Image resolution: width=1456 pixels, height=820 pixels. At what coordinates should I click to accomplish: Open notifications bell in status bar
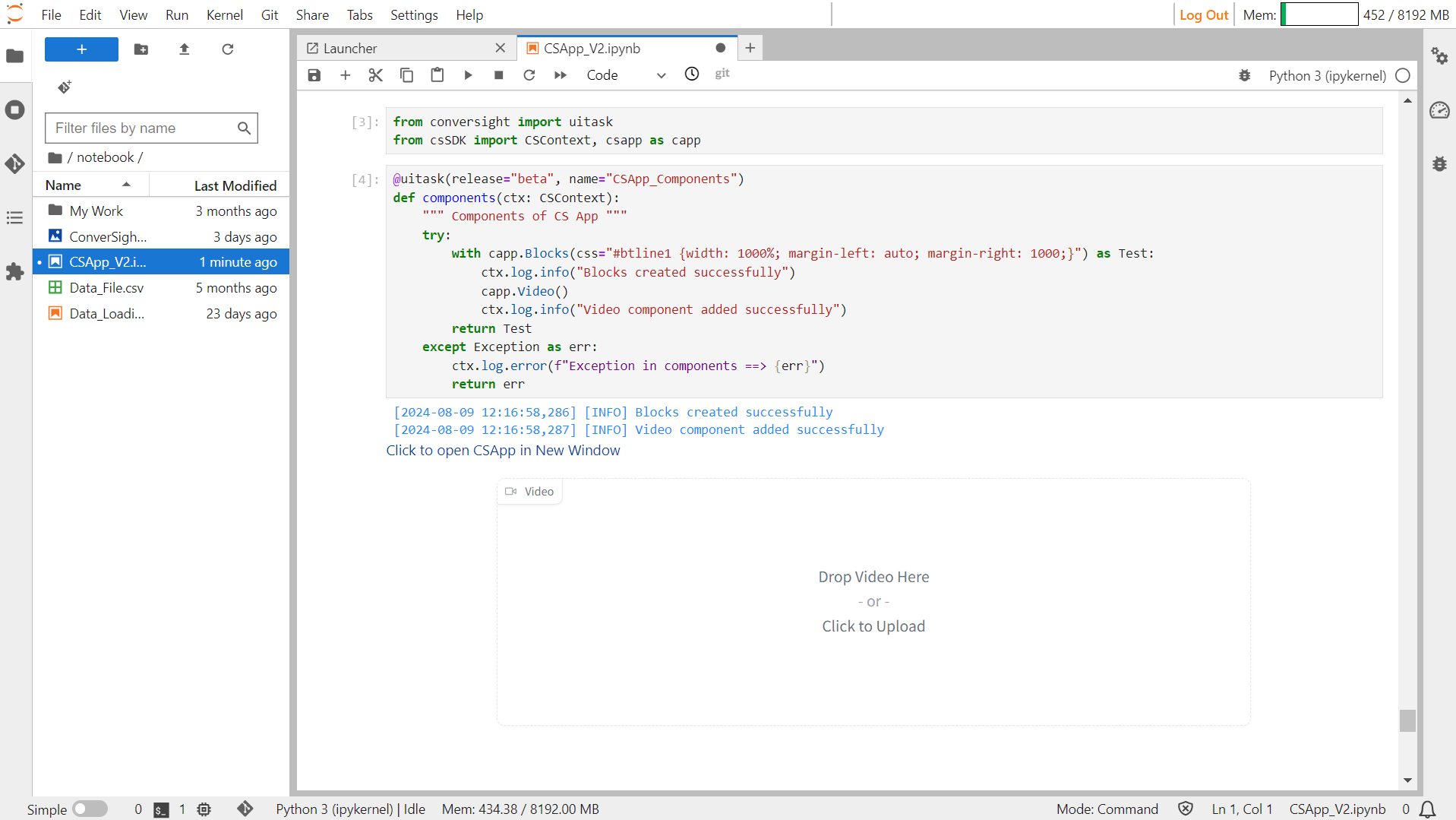[x=1428, y=809]
